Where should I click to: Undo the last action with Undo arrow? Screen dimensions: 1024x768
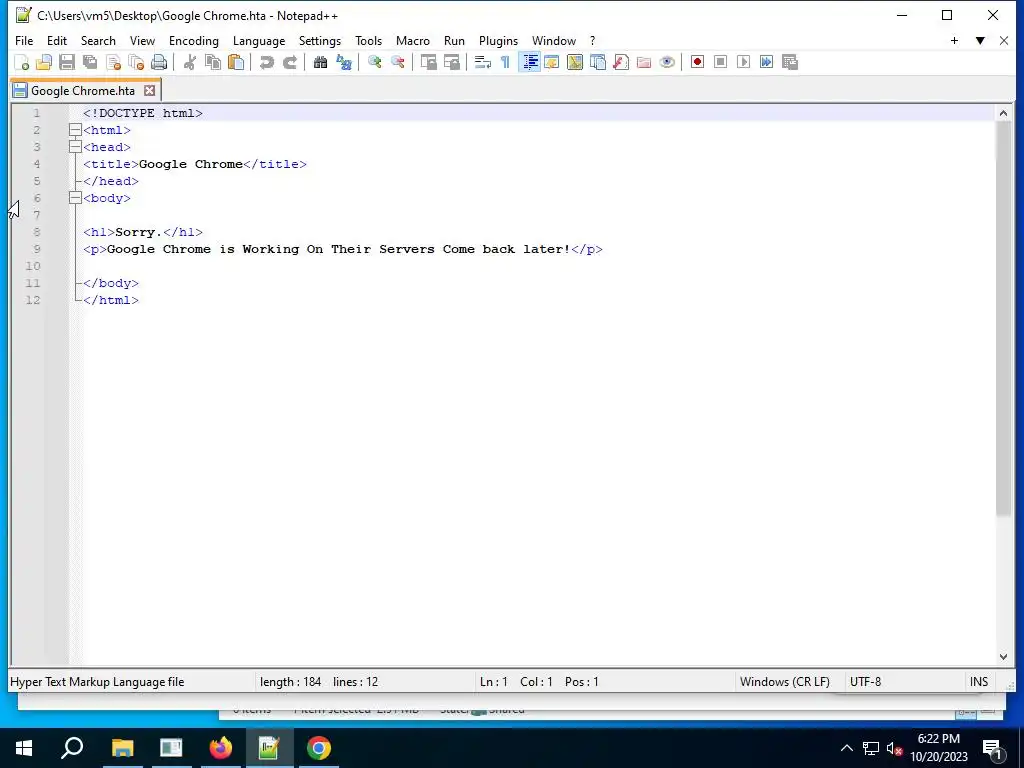click(266, 62)
